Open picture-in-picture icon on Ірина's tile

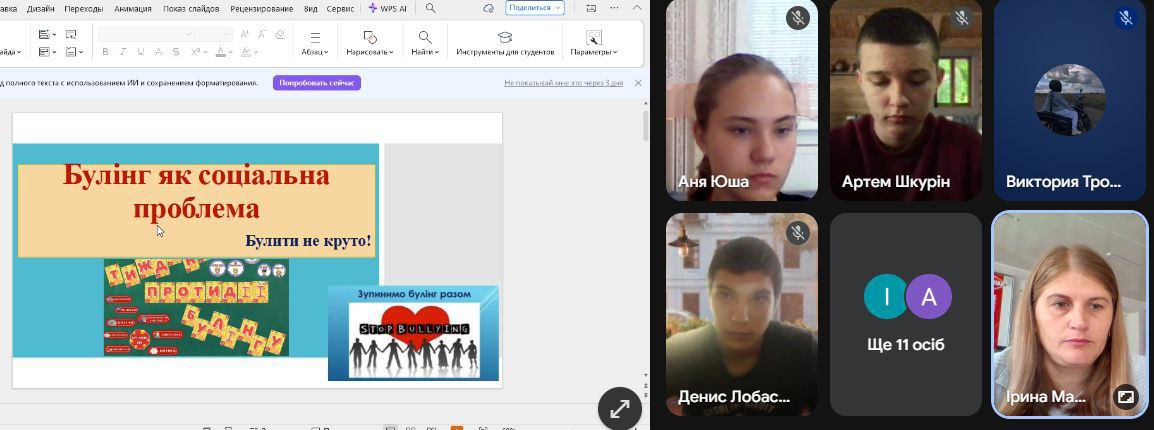pos(1125,396)
